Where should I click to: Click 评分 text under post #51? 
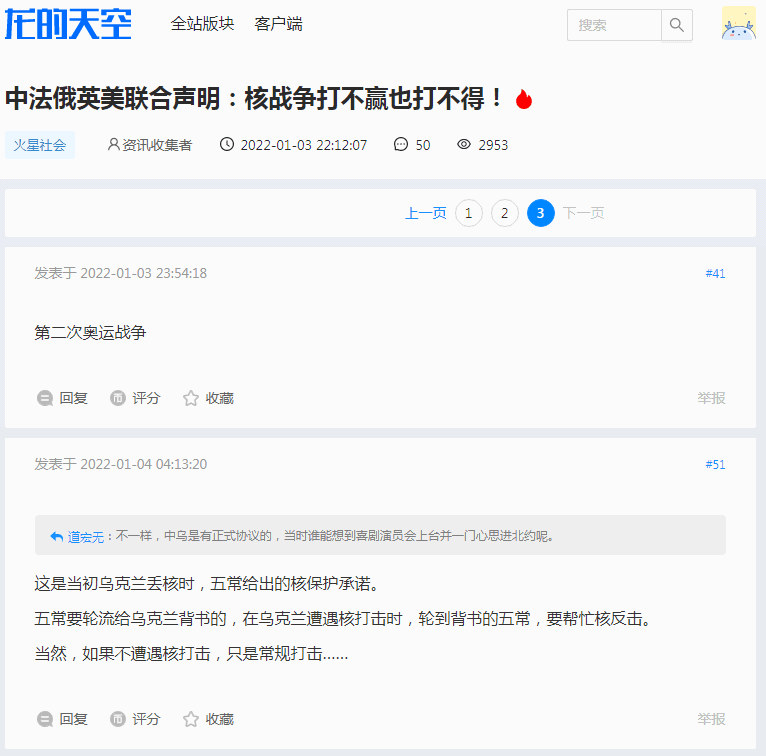tap(146, 719)
